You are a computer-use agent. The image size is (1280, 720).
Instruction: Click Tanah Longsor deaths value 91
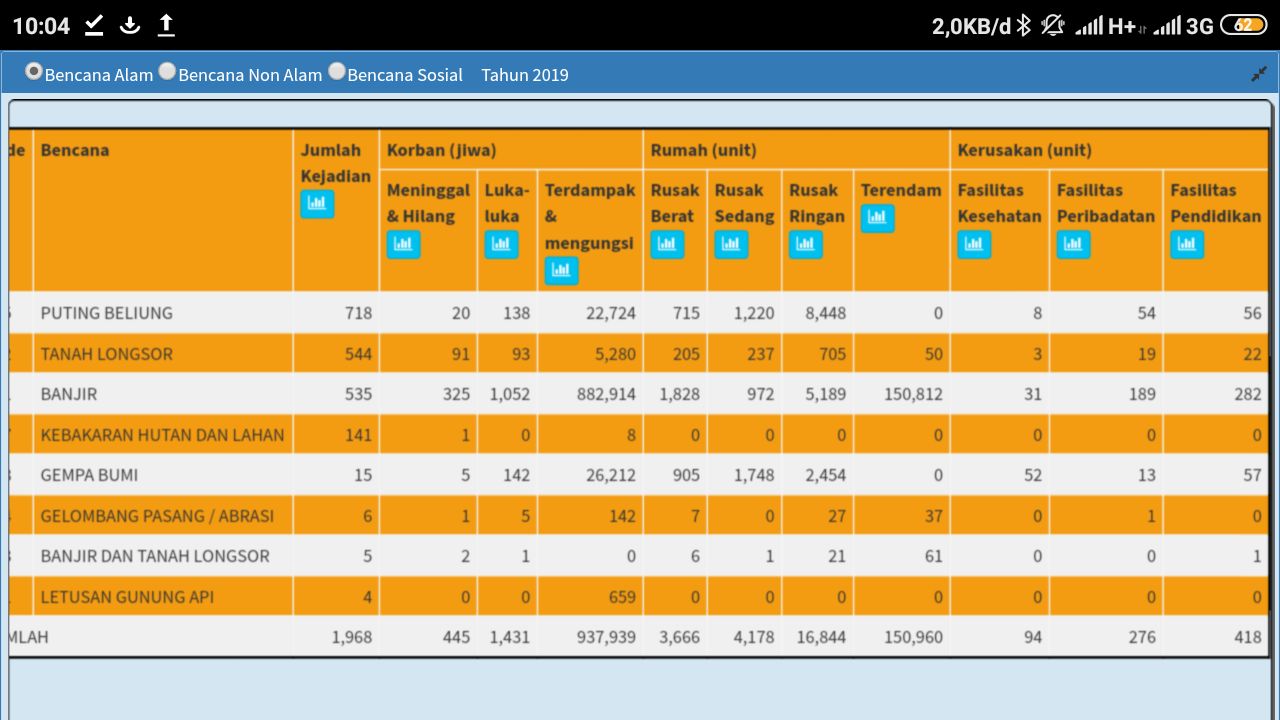(460, 354)
